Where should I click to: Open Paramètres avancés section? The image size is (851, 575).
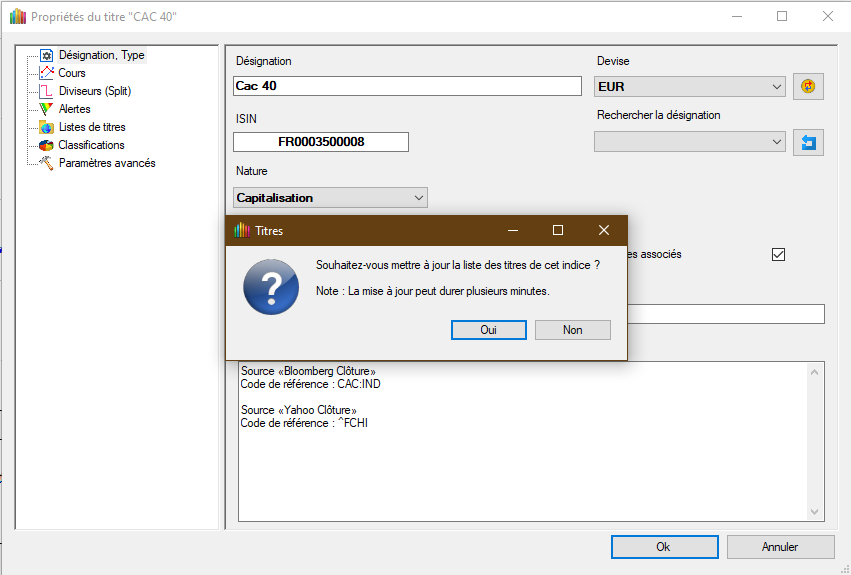coord(107,162)
